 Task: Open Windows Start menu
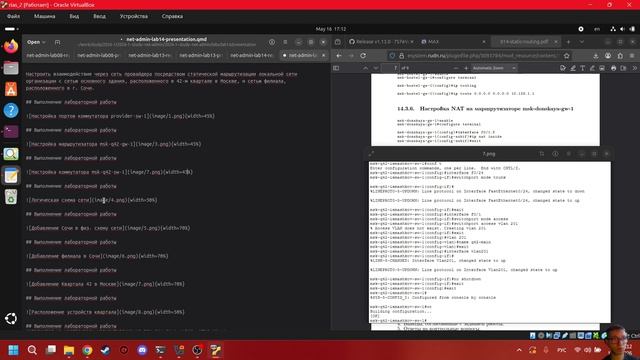pos(13,350)
